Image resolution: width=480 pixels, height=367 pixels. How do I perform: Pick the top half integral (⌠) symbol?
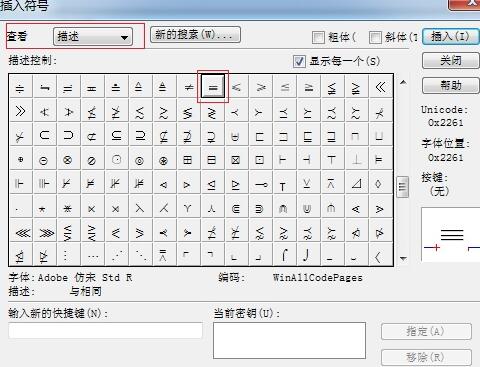tap(285, 255)
